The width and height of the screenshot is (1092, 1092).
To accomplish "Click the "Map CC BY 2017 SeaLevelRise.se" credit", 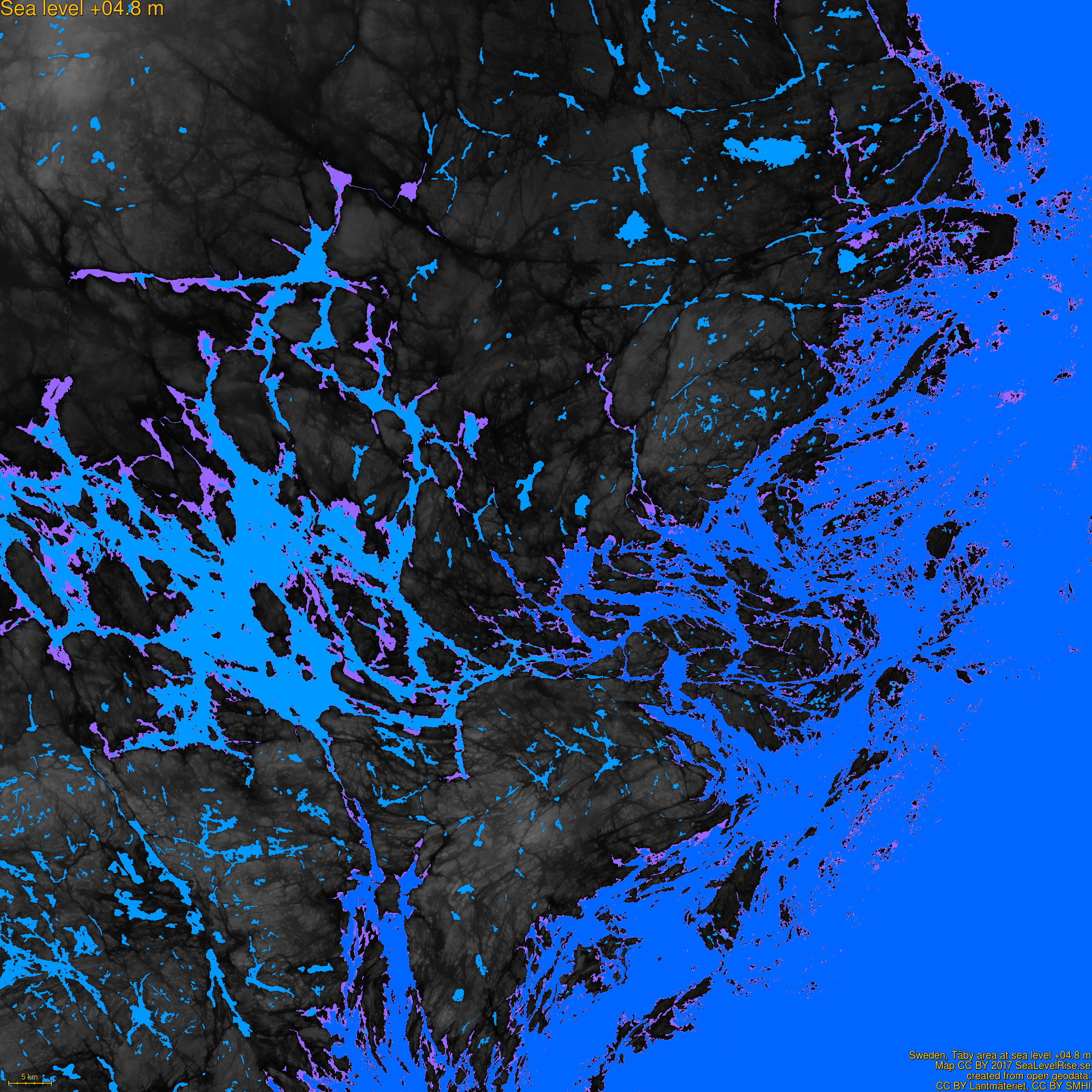I will [x=1012, y=1066].
